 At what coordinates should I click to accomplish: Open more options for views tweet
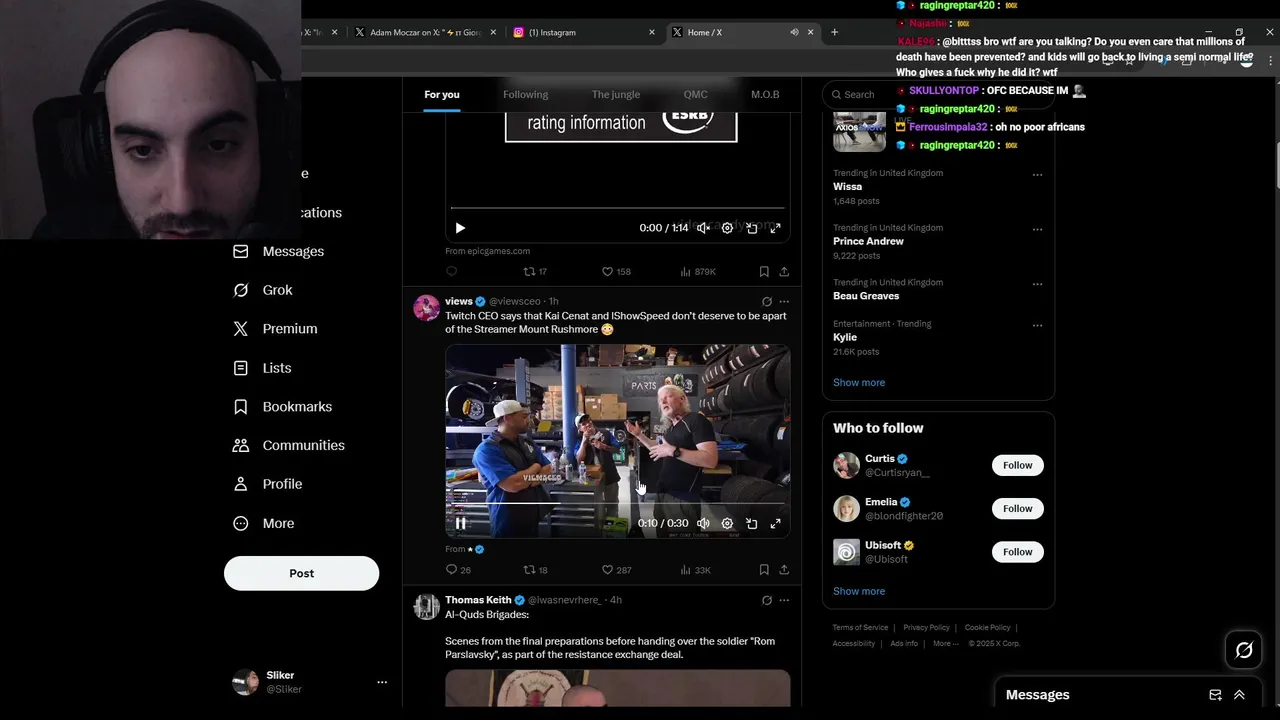tap(784, 301)
